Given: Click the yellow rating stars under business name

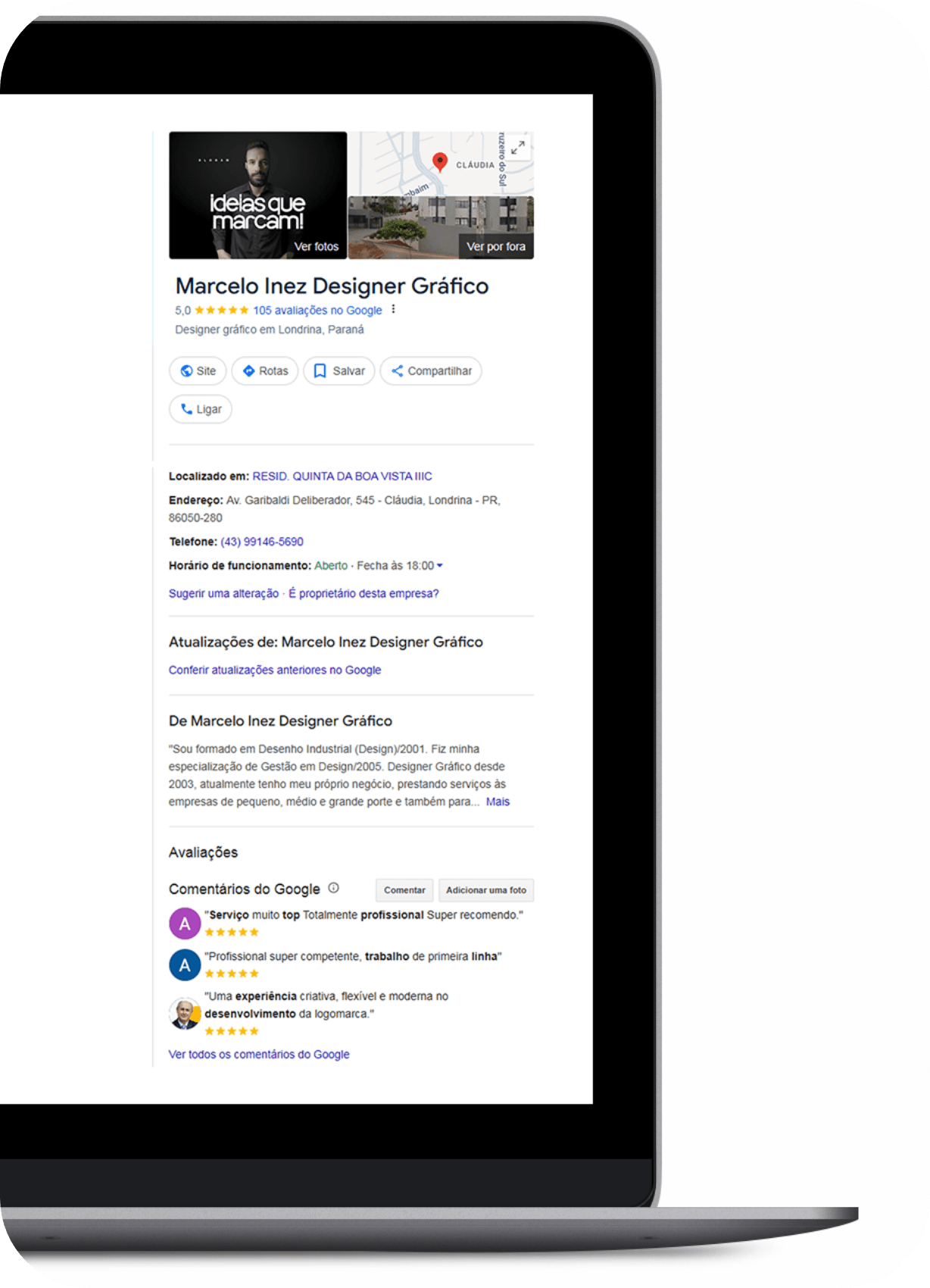Looking at the screenshot, I should click(x=221, y=310).
